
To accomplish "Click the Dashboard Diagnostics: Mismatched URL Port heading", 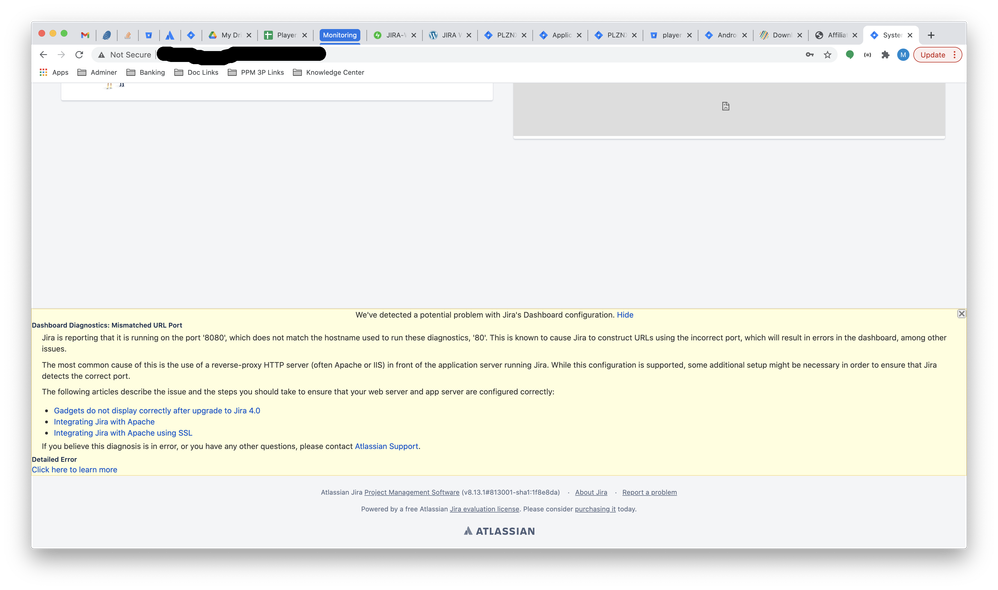I will [x=107, y=325].
